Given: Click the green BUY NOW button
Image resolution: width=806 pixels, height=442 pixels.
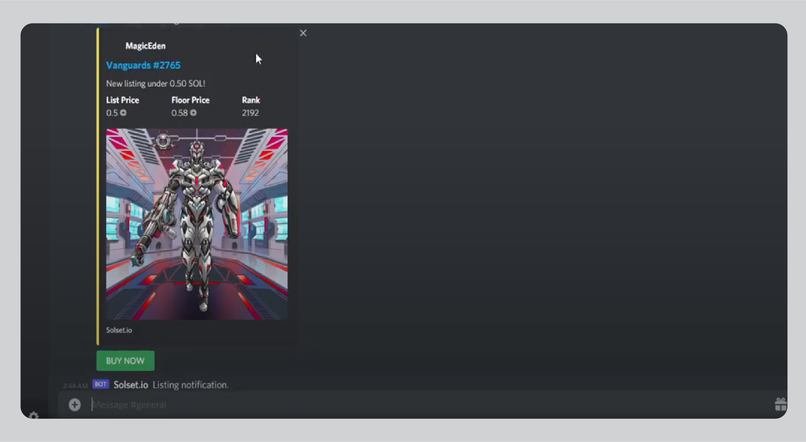Looking at the screenshot, I should point(125,361).
